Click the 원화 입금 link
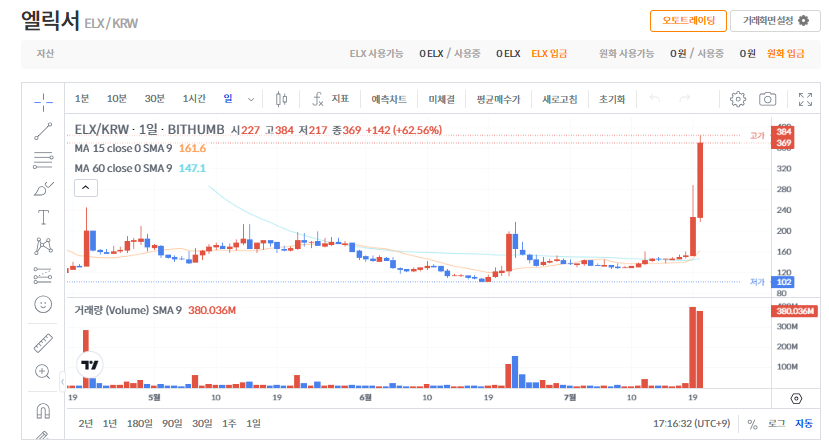This screenshot has width=829, height=444. 786,54
